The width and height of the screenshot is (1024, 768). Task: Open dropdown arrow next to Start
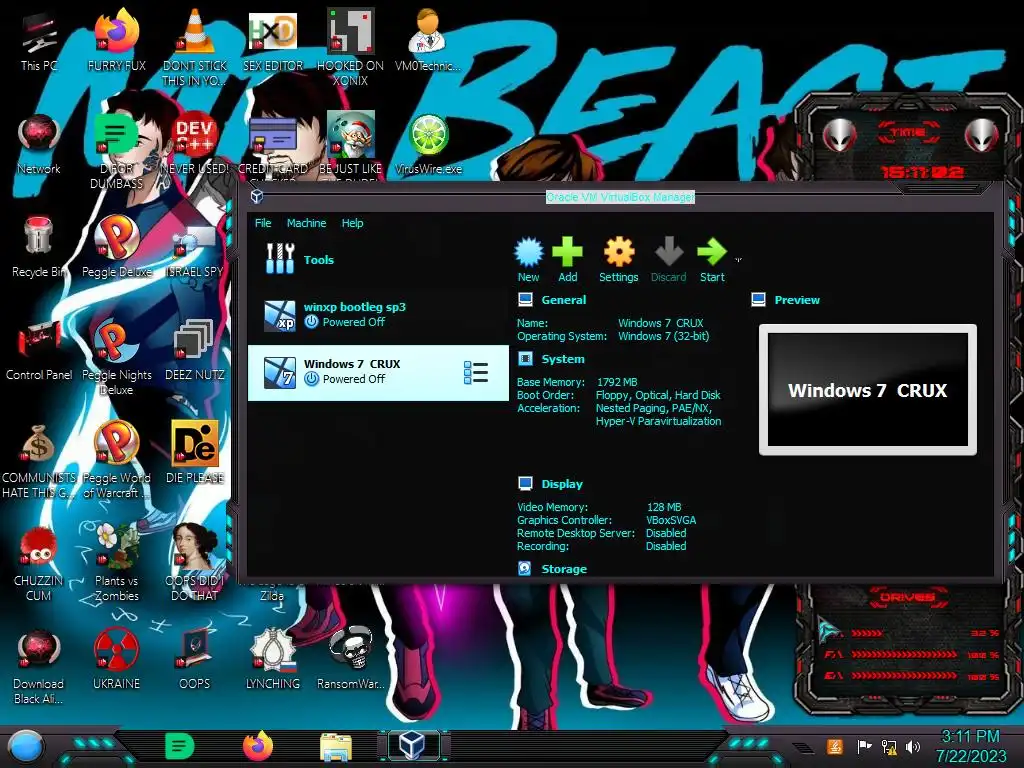739,260
